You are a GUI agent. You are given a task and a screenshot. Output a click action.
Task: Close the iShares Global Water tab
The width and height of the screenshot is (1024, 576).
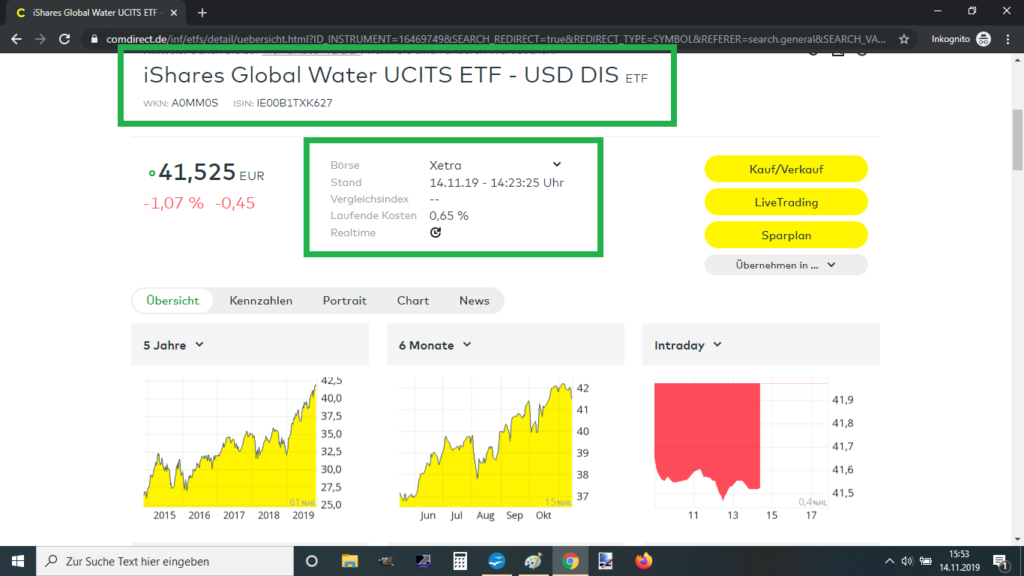tap(174, 12)
